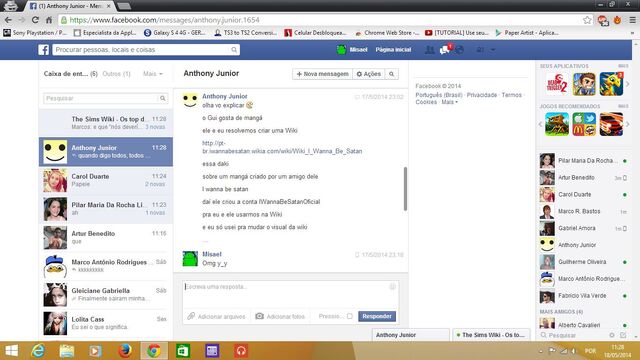Click the friend requests icon in header
640x360 pixels.
click(429, 50)
